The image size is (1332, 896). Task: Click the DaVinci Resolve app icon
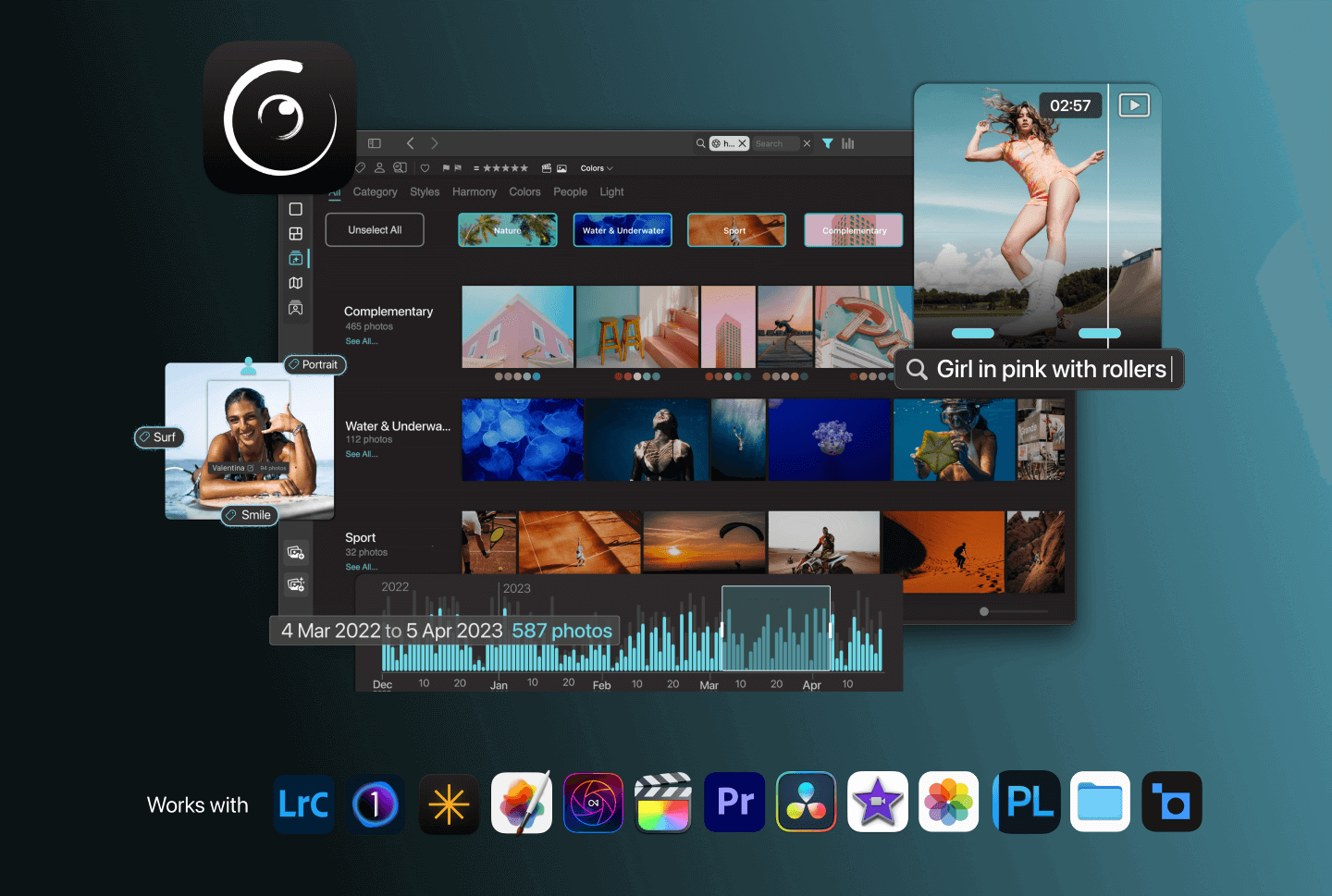point(807,803)
